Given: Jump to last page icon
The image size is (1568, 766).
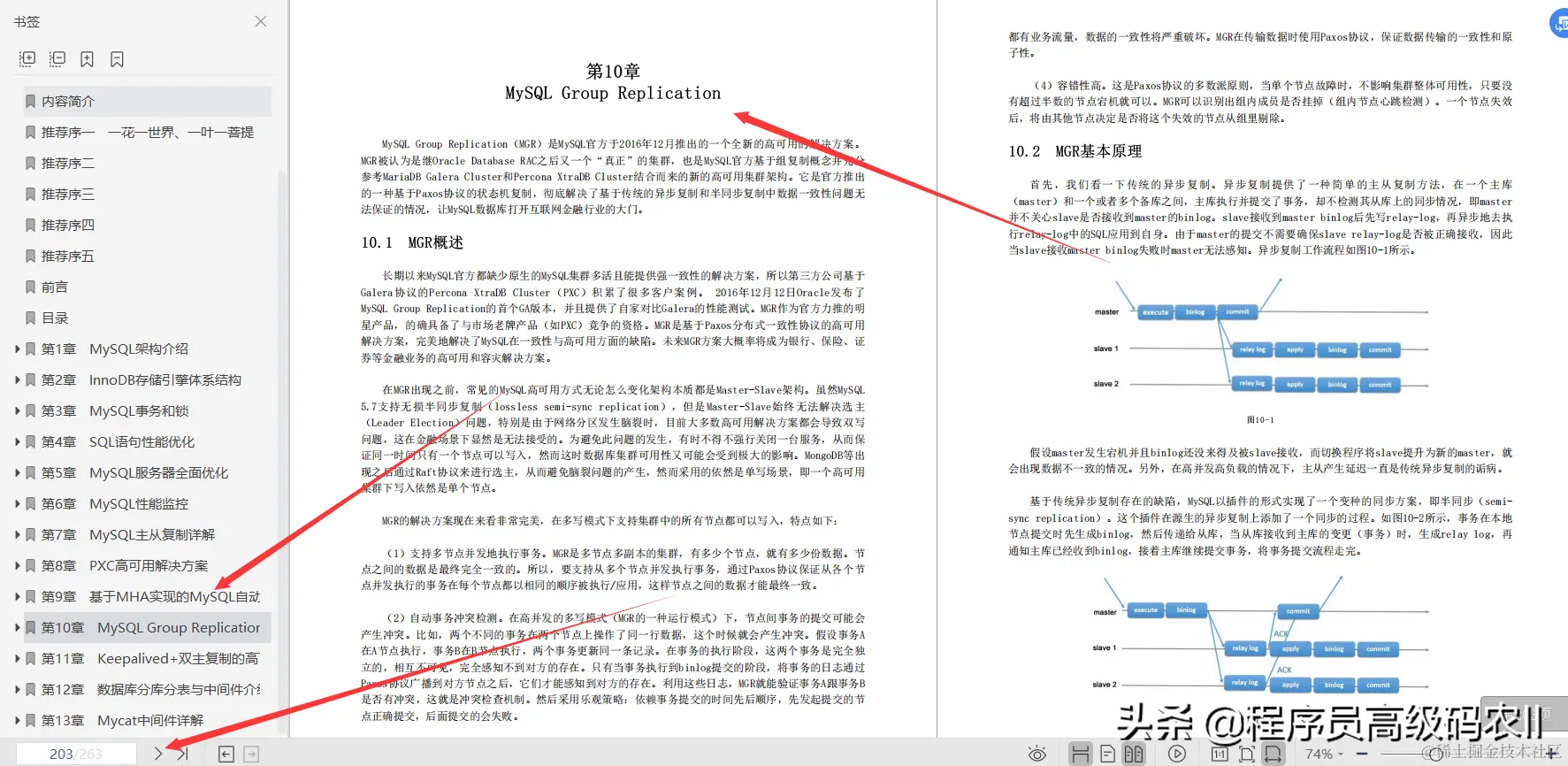Looking at the screenshot, I should pos(183,754).
